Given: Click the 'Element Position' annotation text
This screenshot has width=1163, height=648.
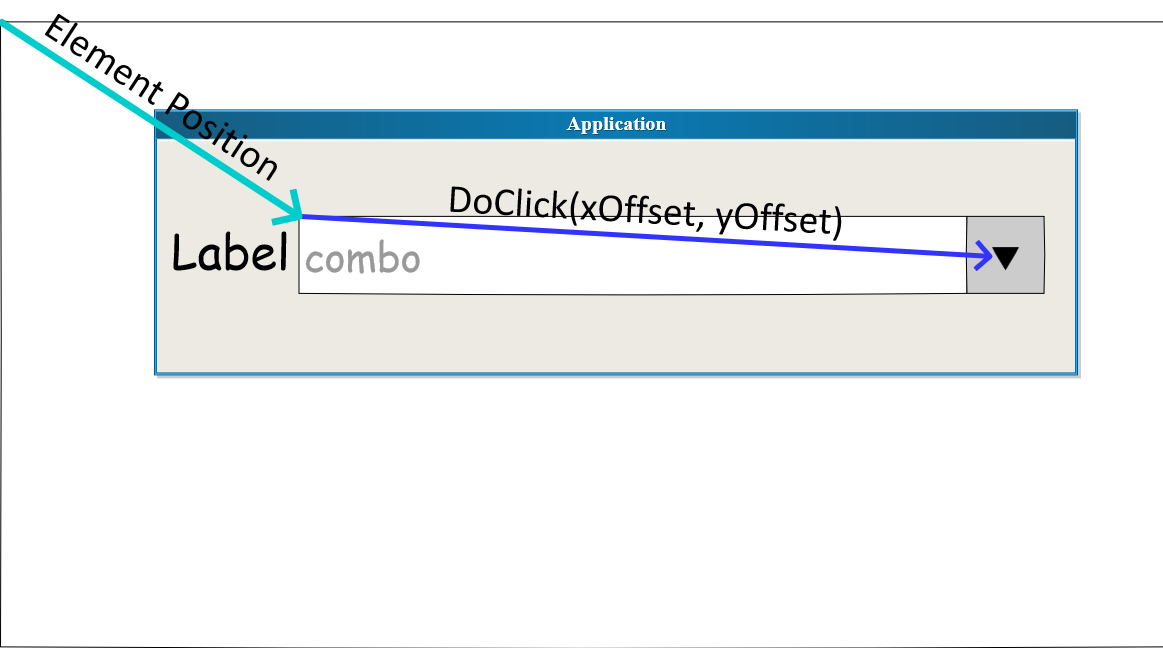Looking at the screenshot, I should click(x=160, y=100).
